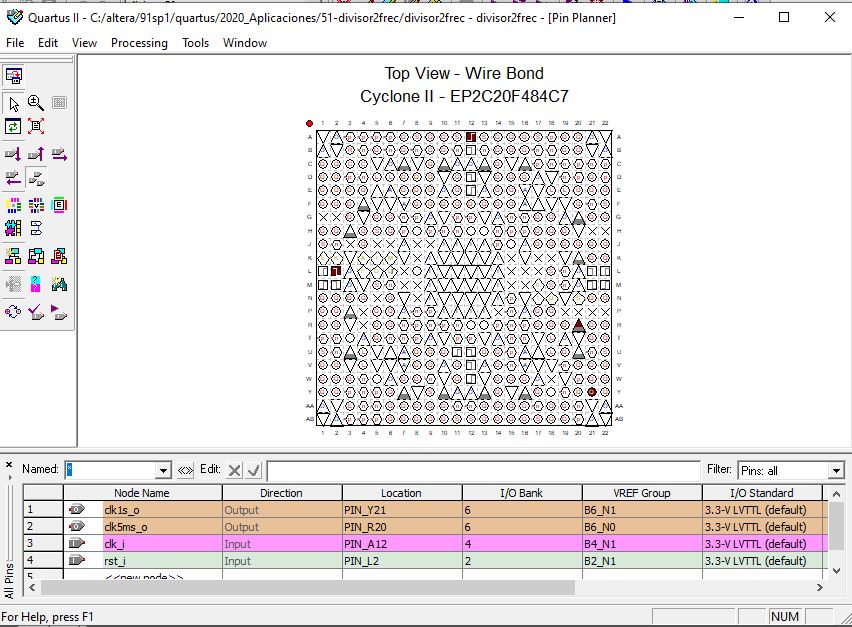Screen dimensions: 852x627
Task: Click the PIN_Y21 location cell
Action: click(x=401, y=510)
